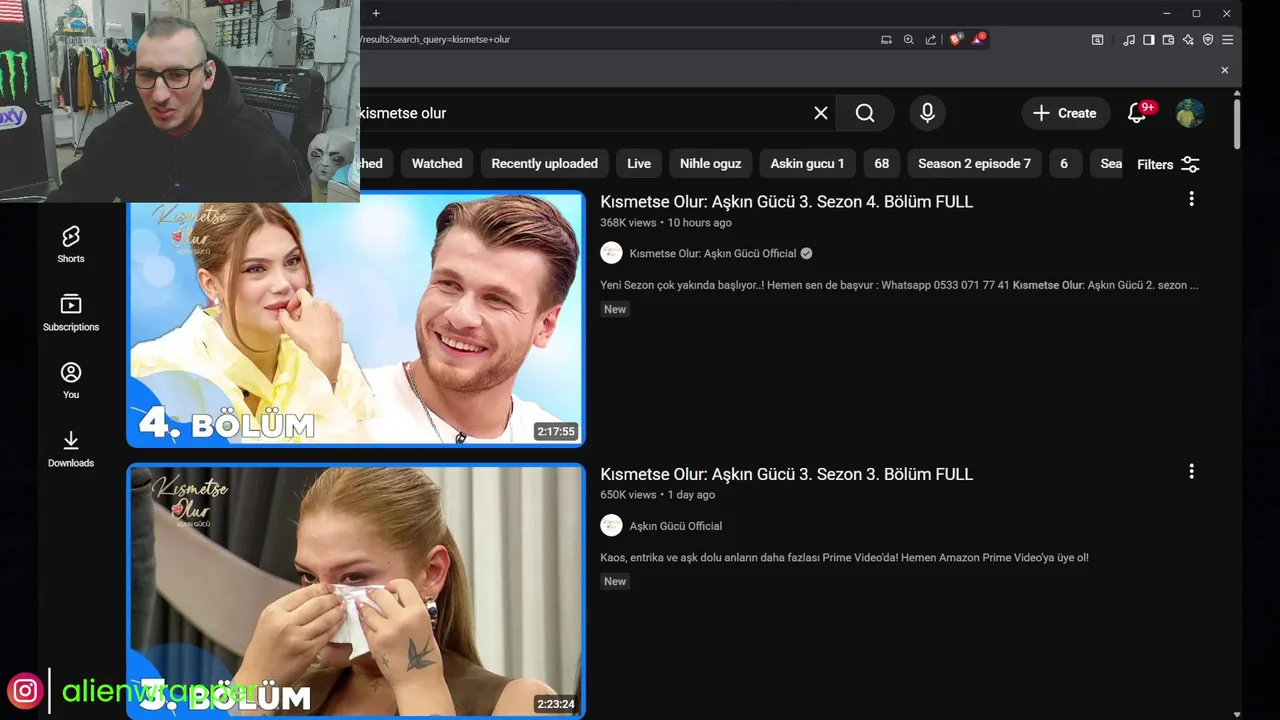Open Aşkın Gücü Official channel name

click(x=676, y=526)
